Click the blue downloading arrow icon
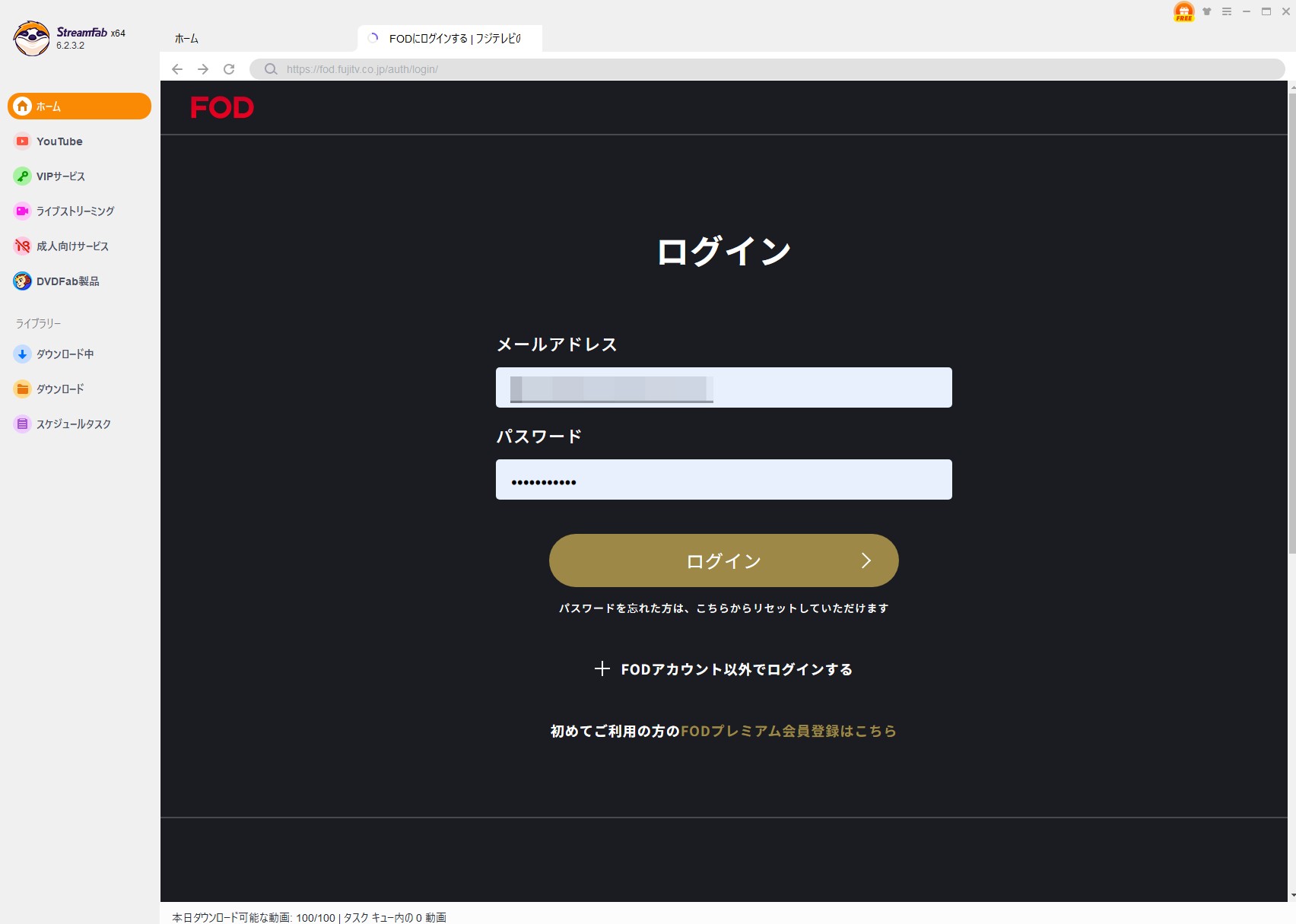Viewport: 1296px width, 924px height. click(23, 354)
